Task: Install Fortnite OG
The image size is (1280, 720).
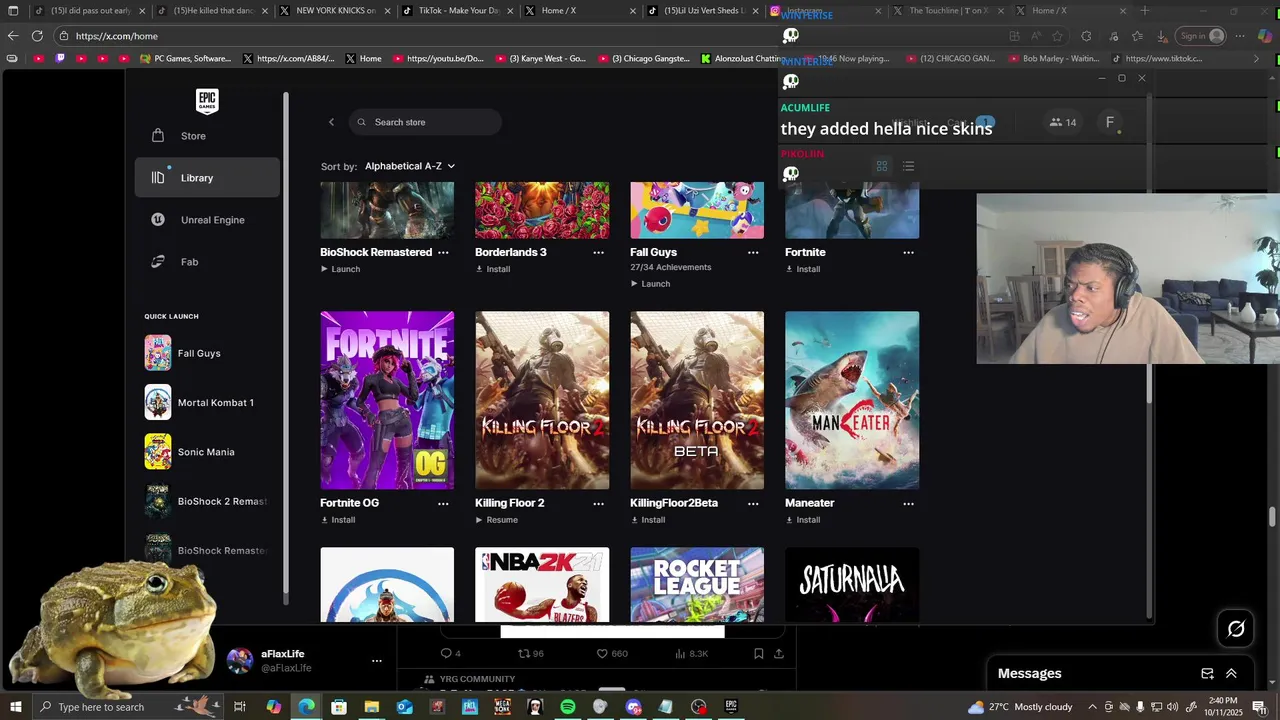Action: [x=338, y=520]
